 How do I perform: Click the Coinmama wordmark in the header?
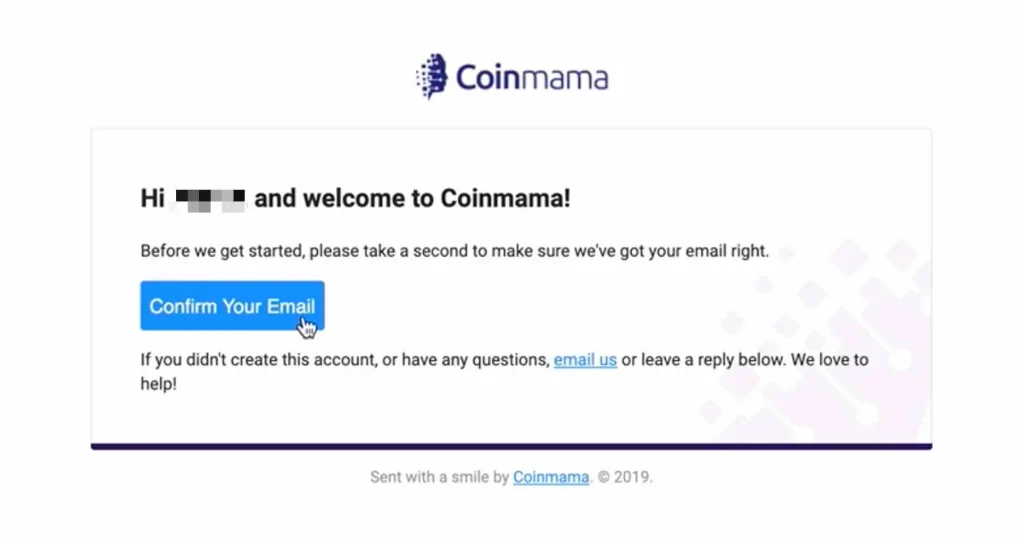pos(532,77)
